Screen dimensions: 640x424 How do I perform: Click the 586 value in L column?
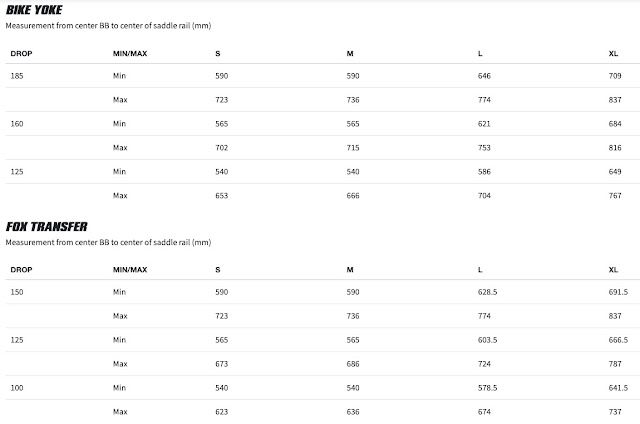[484, 172]
